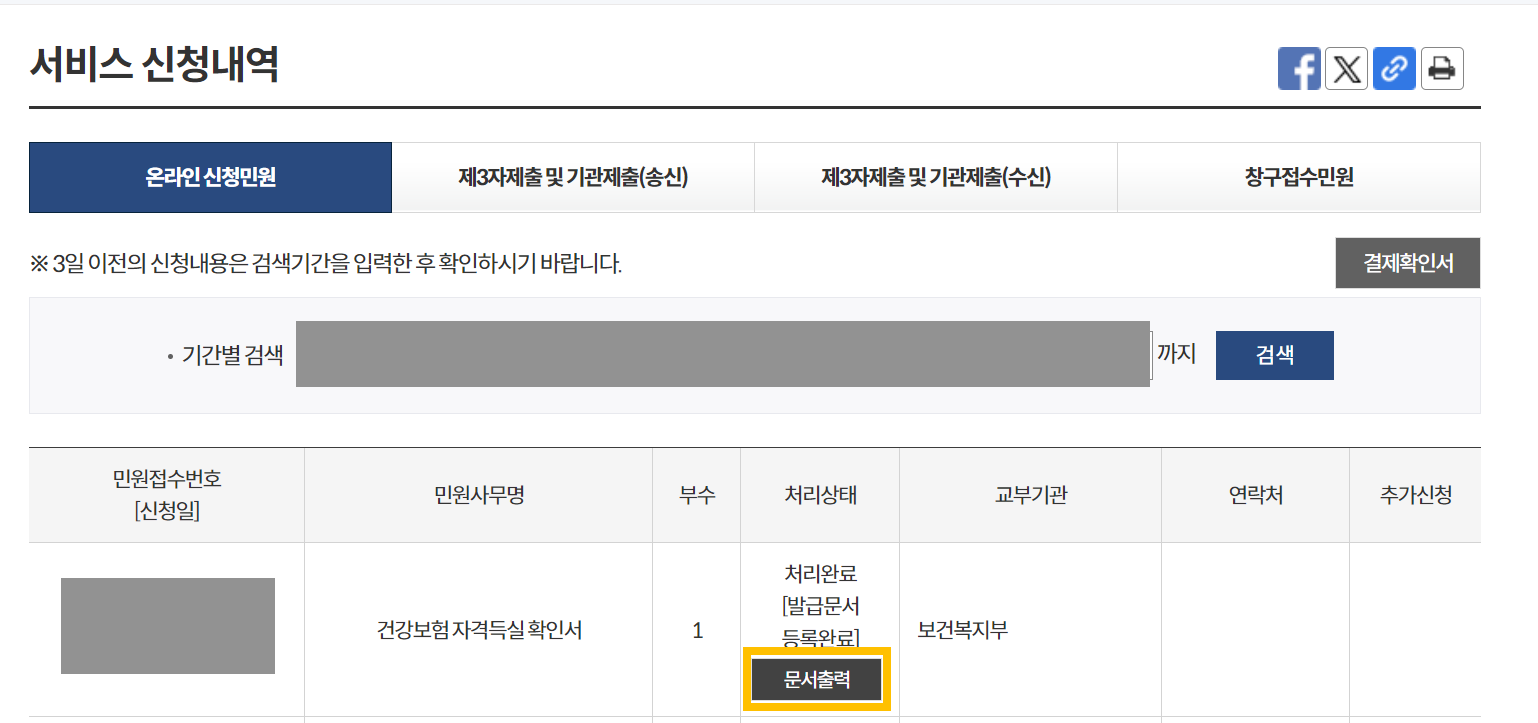This screenshot has height=723, width=1538.
Task: Click the 민원사무명 column header
Action: coord(478,494)
